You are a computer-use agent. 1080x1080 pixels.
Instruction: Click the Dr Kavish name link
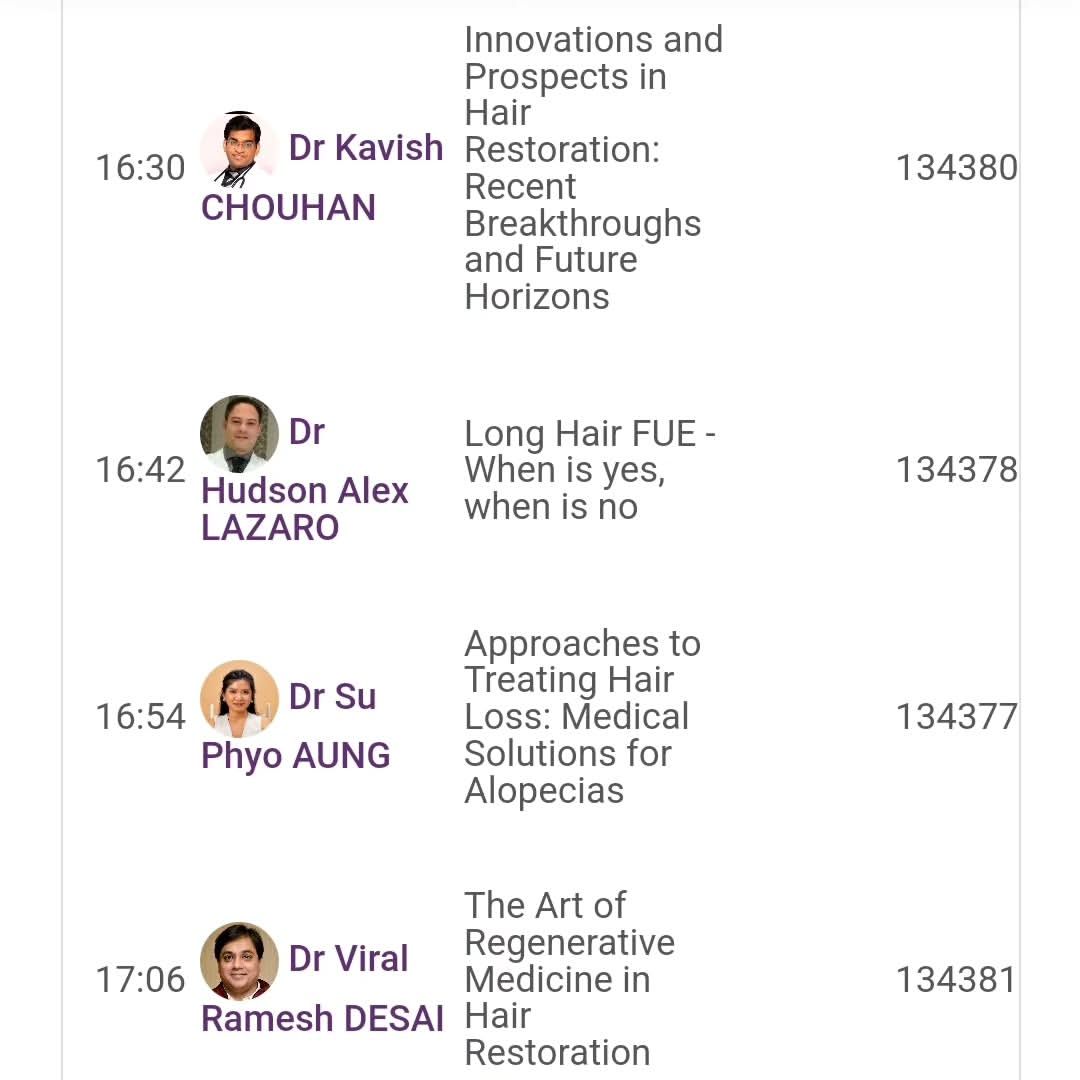coord(366,148)
